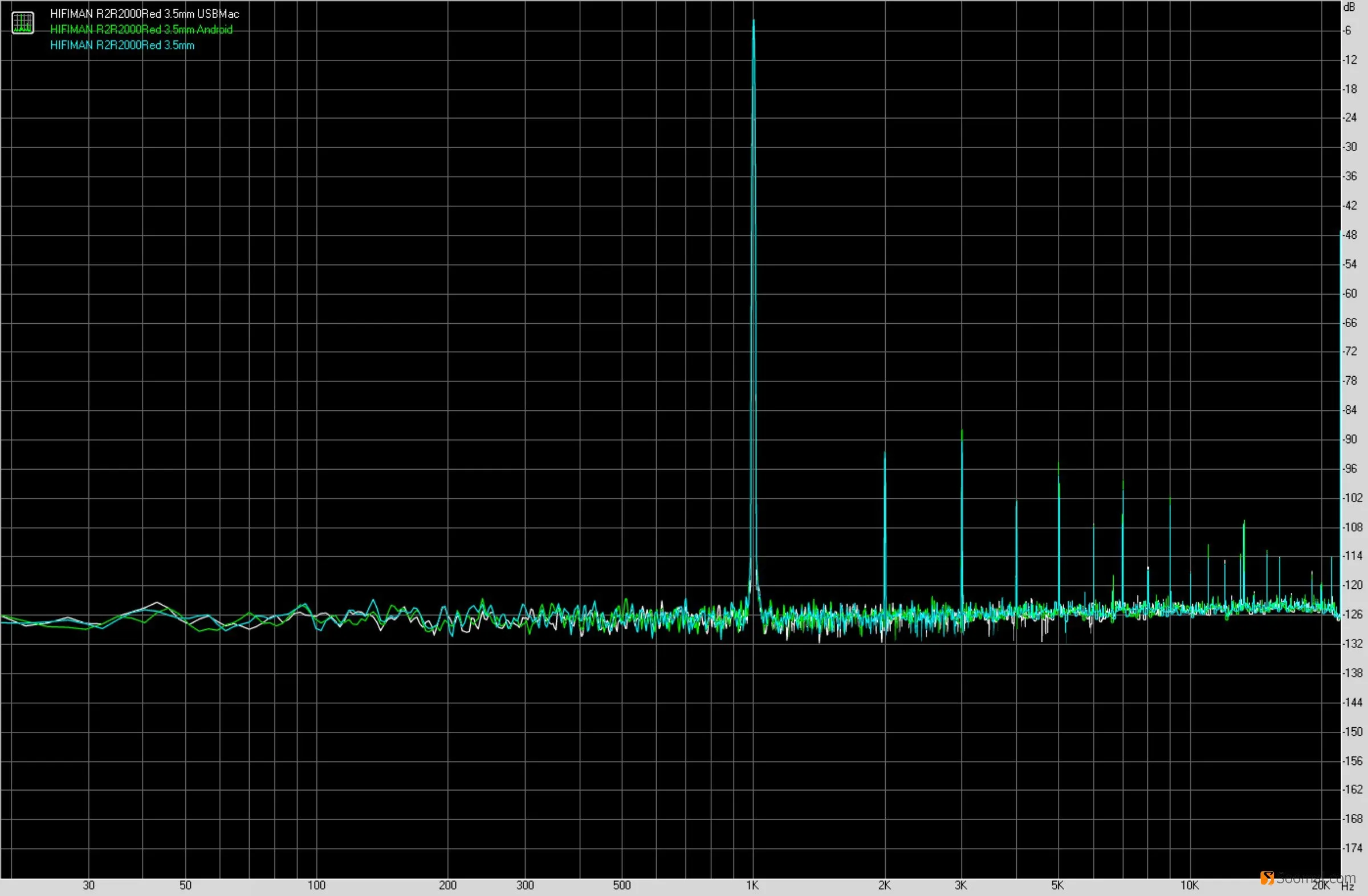The image size is (1368, 896).
Task: Click the -96 dB scale label
Action: pyautogui.click(x=1350, y=469)
